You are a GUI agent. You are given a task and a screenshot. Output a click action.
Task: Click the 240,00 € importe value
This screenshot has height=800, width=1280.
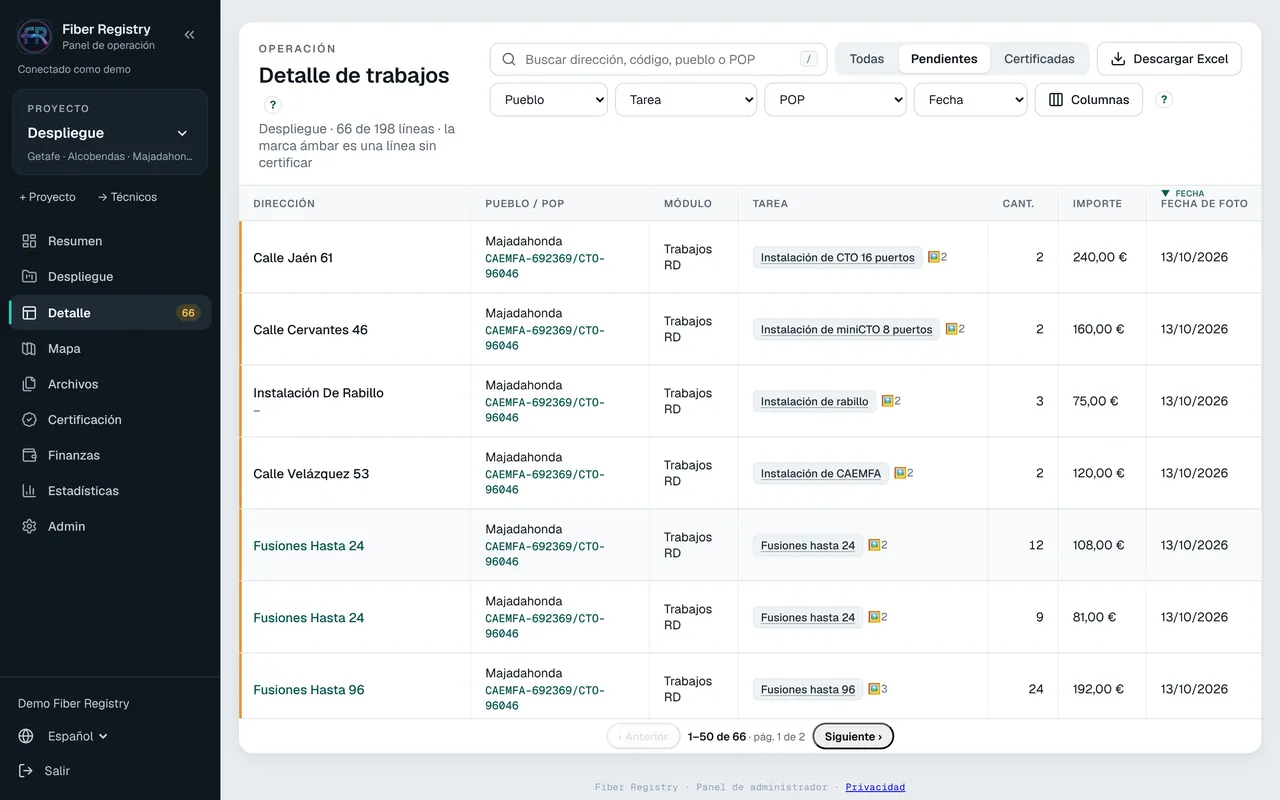point(1100,257)
